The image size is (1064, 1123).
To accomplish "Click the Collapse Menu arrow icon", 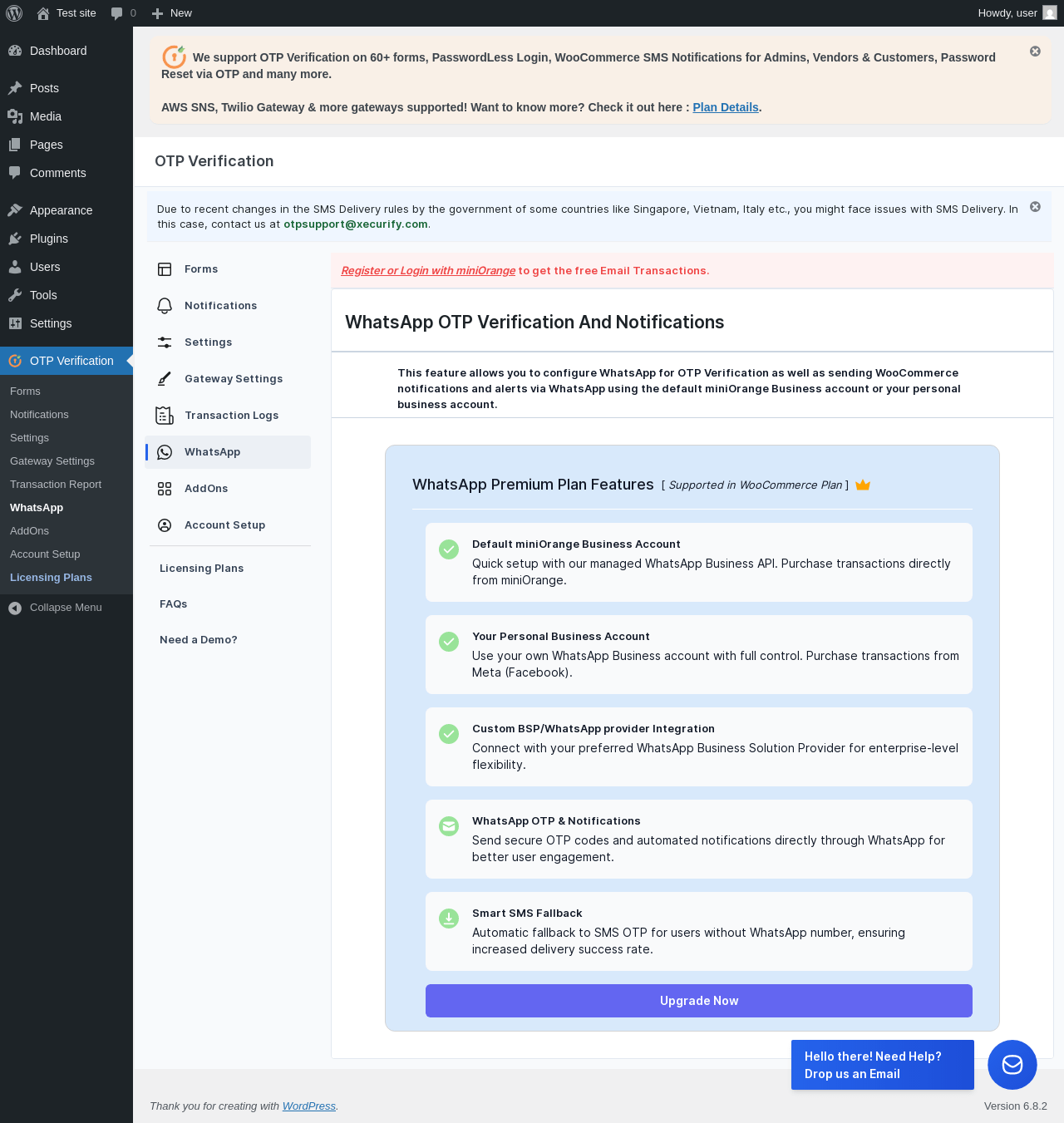I will point(15,608).
